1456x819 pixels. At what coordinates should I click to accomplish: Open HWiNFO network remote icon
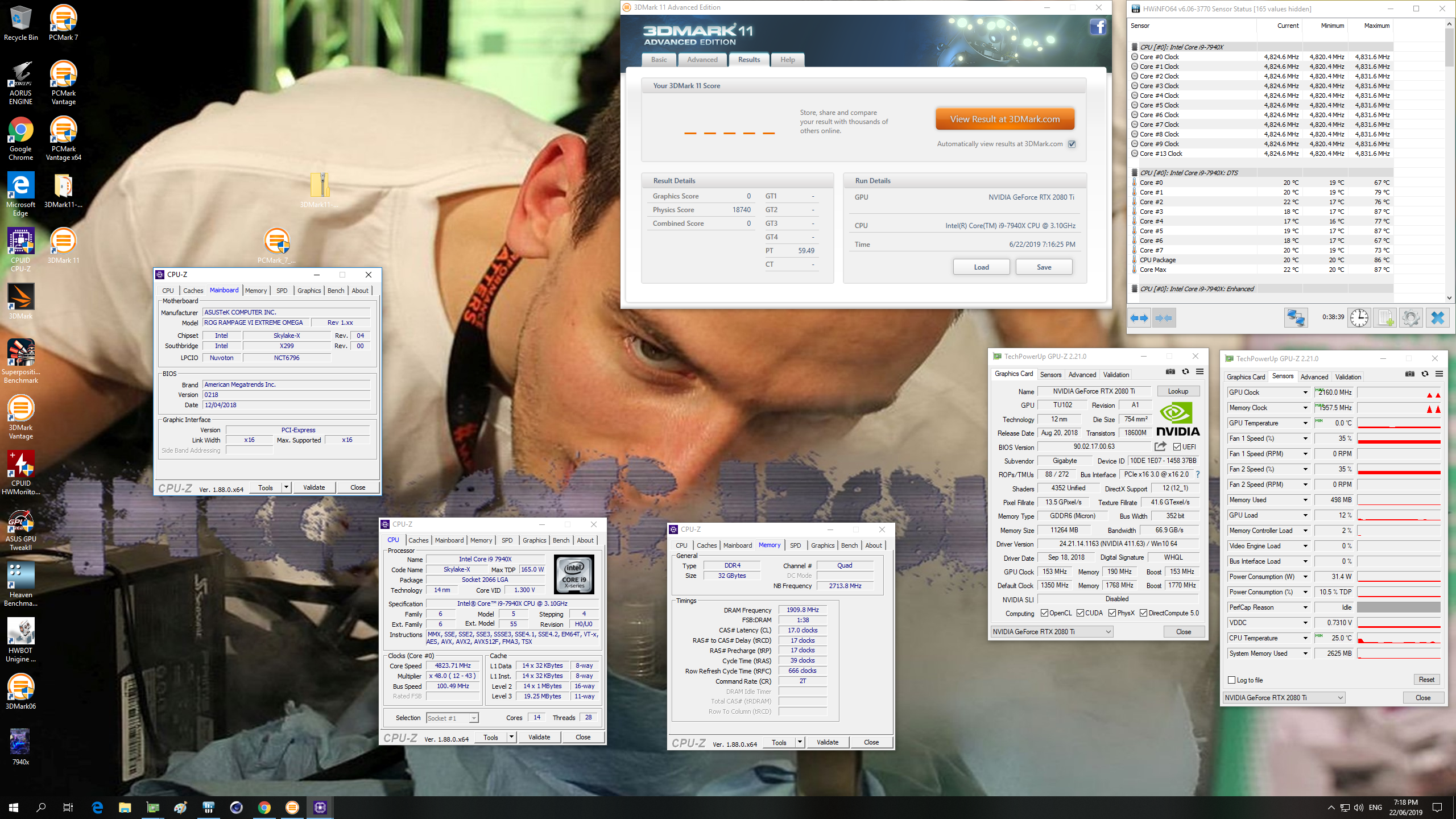1296,317
